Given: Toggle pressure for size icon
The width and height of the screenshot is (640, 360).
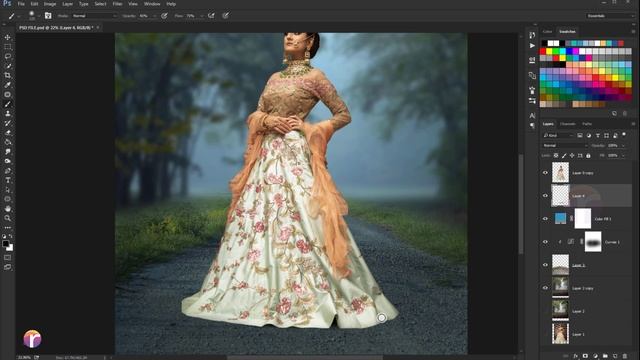Looking at the screenshot, I should tap(225, 16).
